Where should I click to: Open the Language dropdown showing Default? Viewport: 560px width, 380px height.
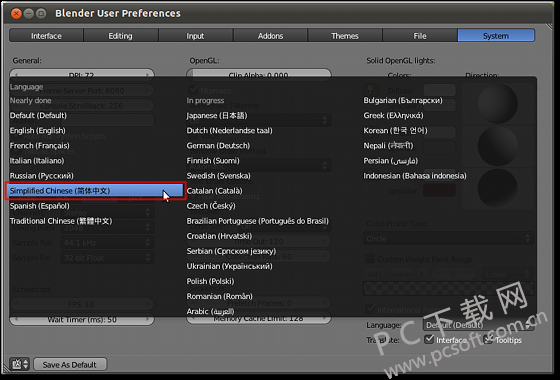coord(479,325)
